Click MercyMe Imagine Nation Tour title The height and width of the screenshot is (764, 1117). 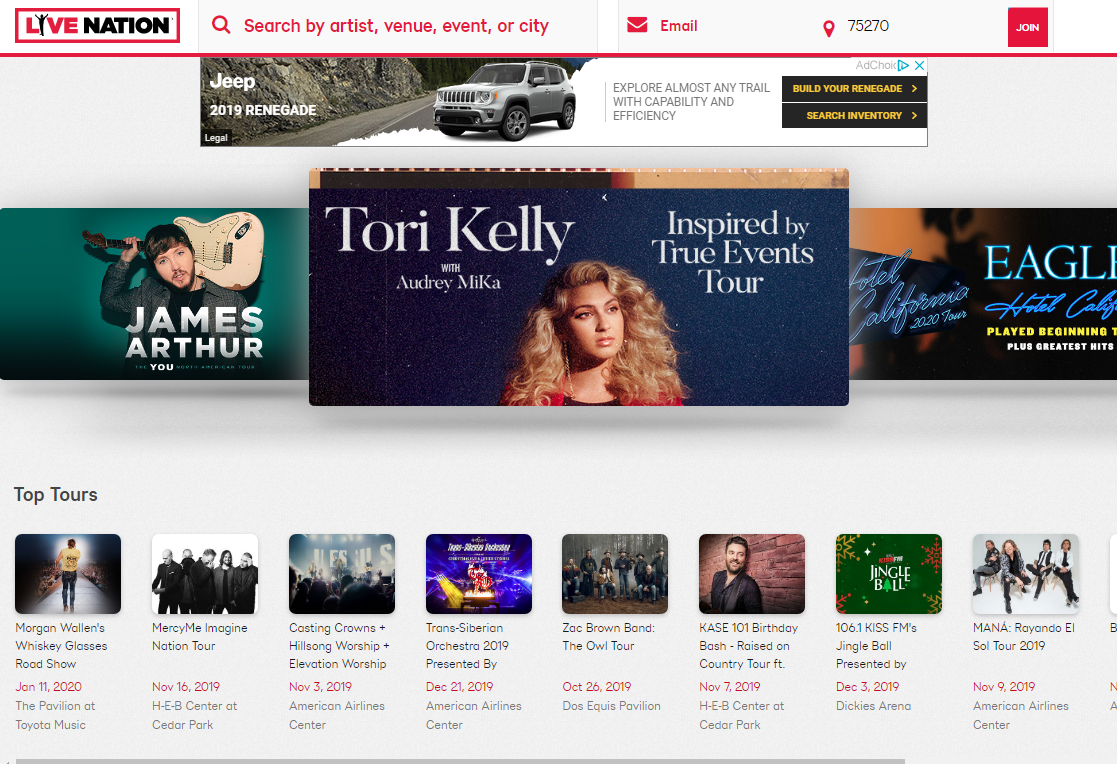pyautogui.click(x=199, y=636)
